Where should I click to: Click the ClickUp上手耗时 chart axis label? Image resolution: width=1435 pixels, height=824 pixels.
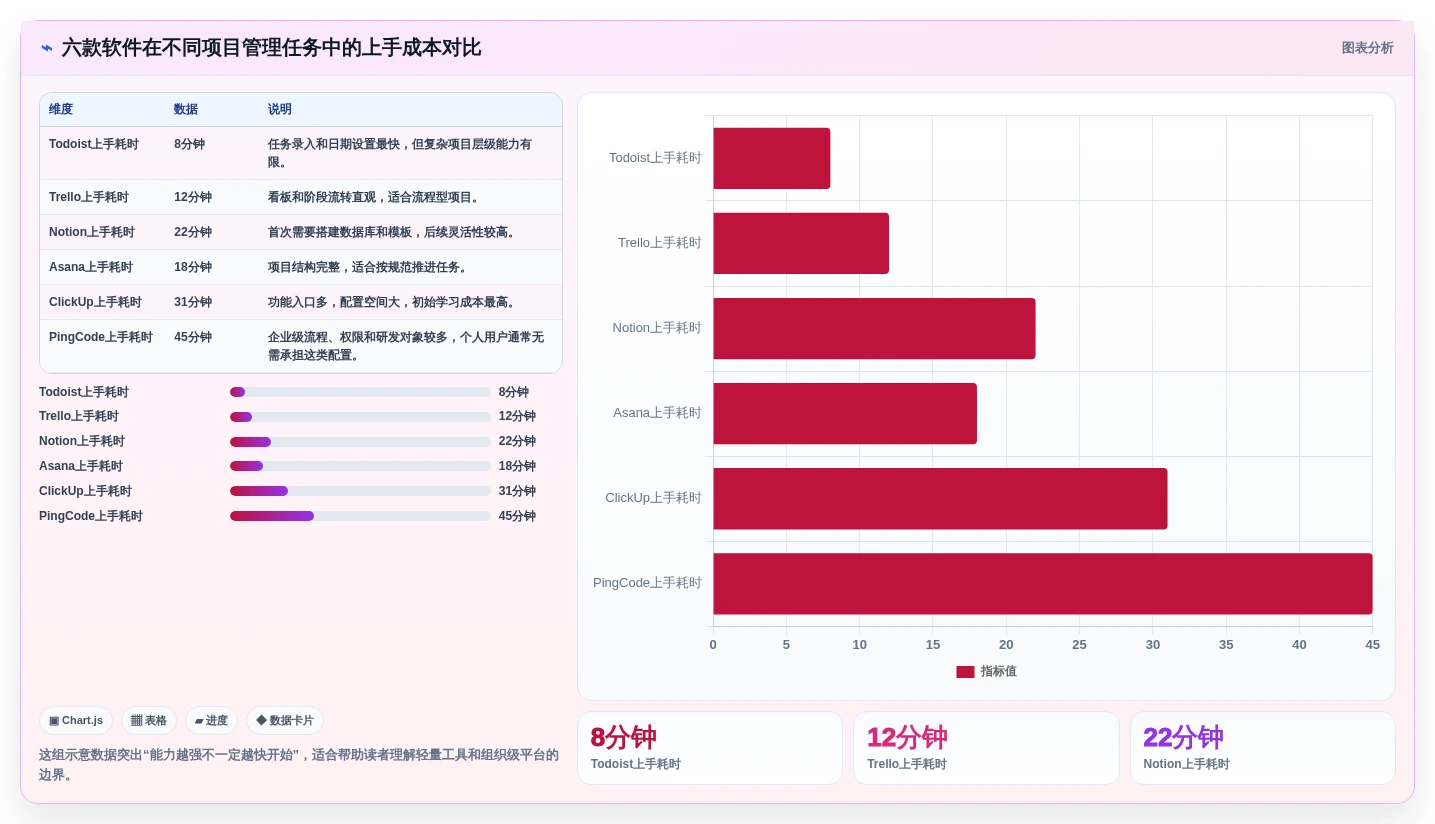click(653, 498)
